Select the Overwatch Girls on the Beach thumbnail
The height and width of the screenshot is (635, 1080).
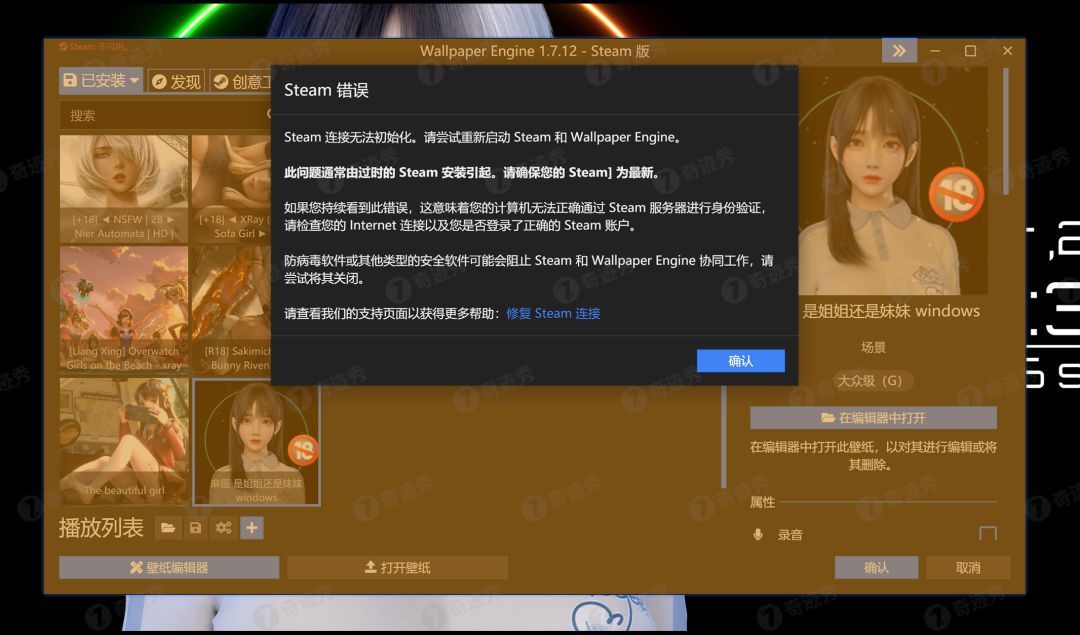click(124, 310)
